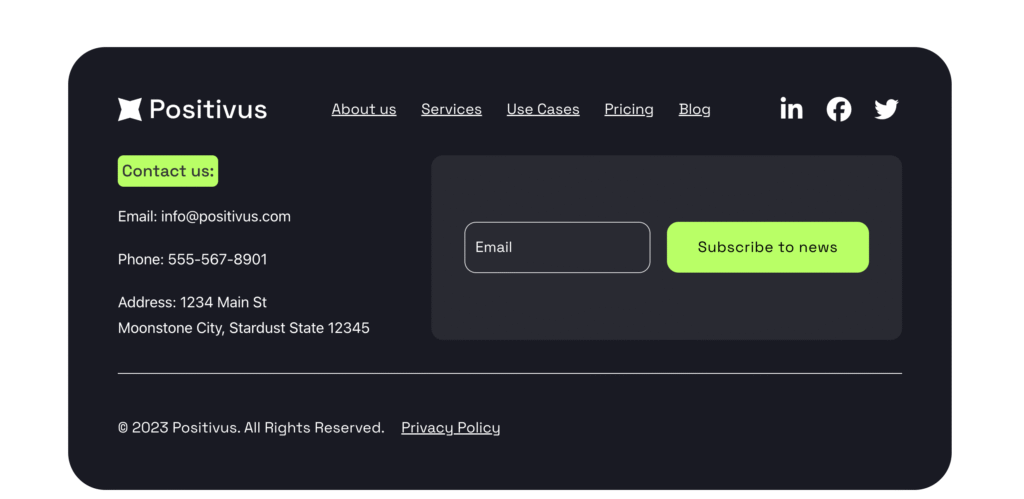The height and width of the screenshot is (499, 1024).
Task: Click the phone number 555-567-8901
Action: [x=217, y=259]
